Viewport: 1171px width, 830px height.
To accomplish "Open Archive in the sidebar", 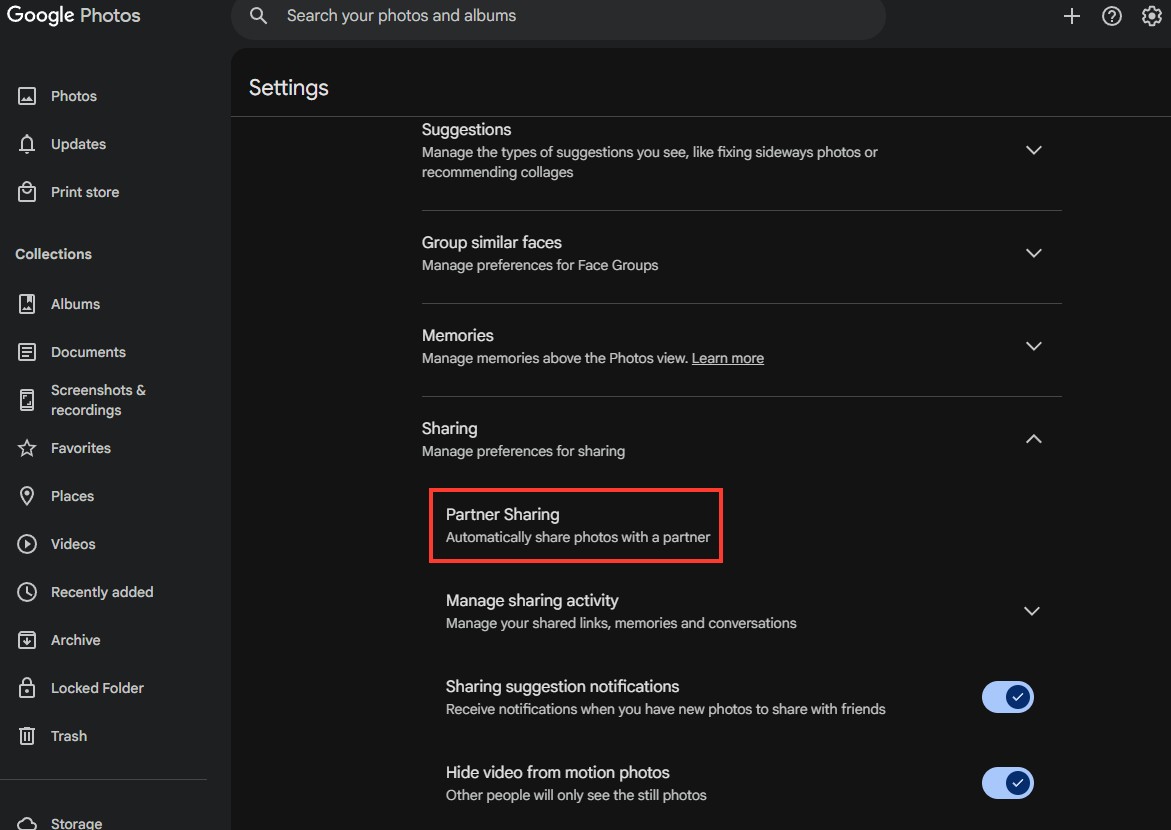I will pyautogui.click(x=75, y=640).
